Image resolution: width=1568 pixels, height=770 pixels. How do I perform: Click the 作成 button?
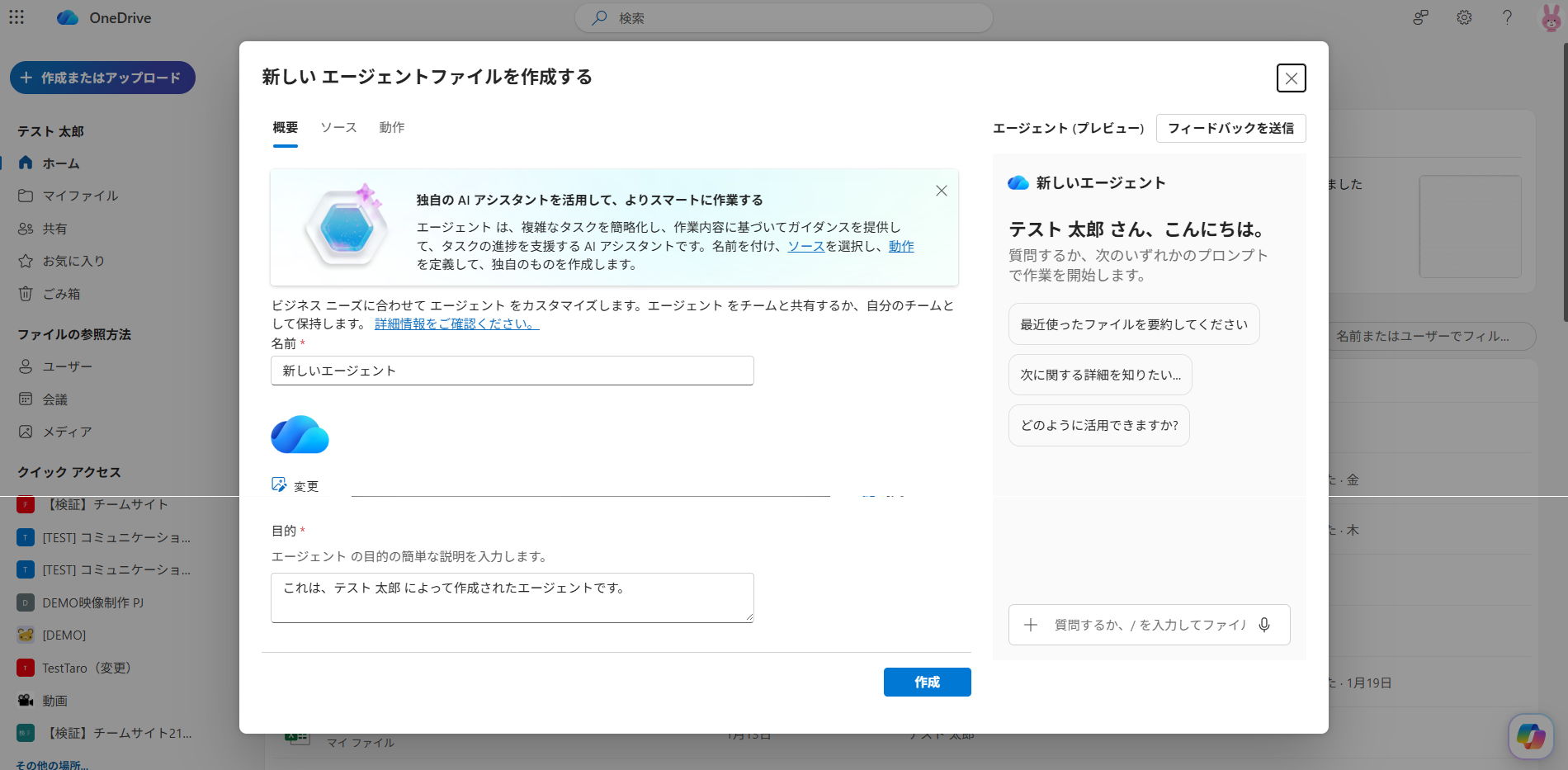(x=927, y=682)
